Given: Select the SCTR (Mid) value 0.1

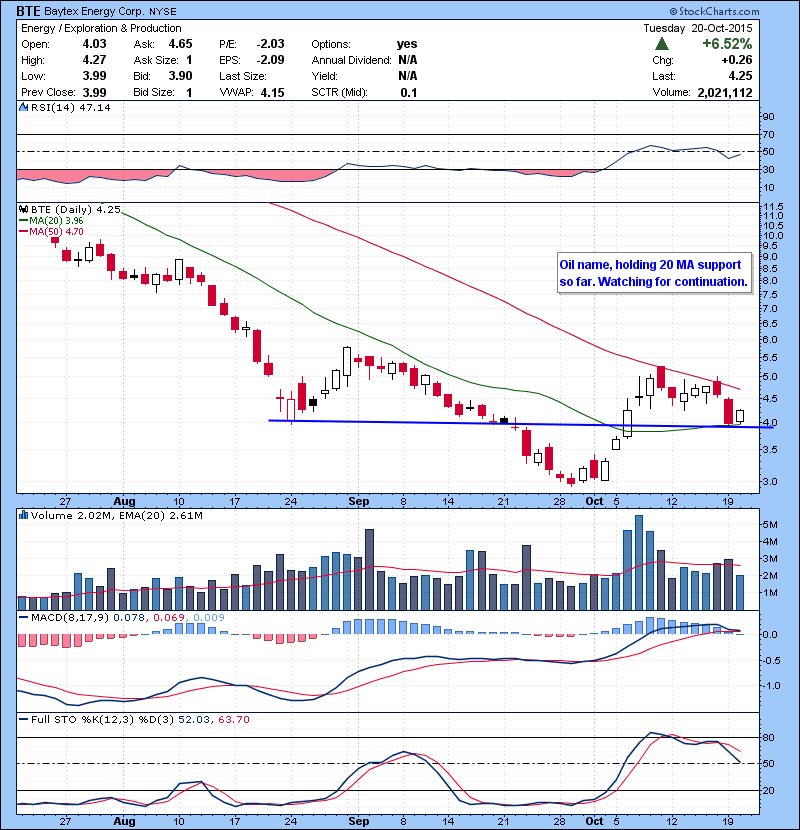Looking at the screenshot, I should coord(409,93).
